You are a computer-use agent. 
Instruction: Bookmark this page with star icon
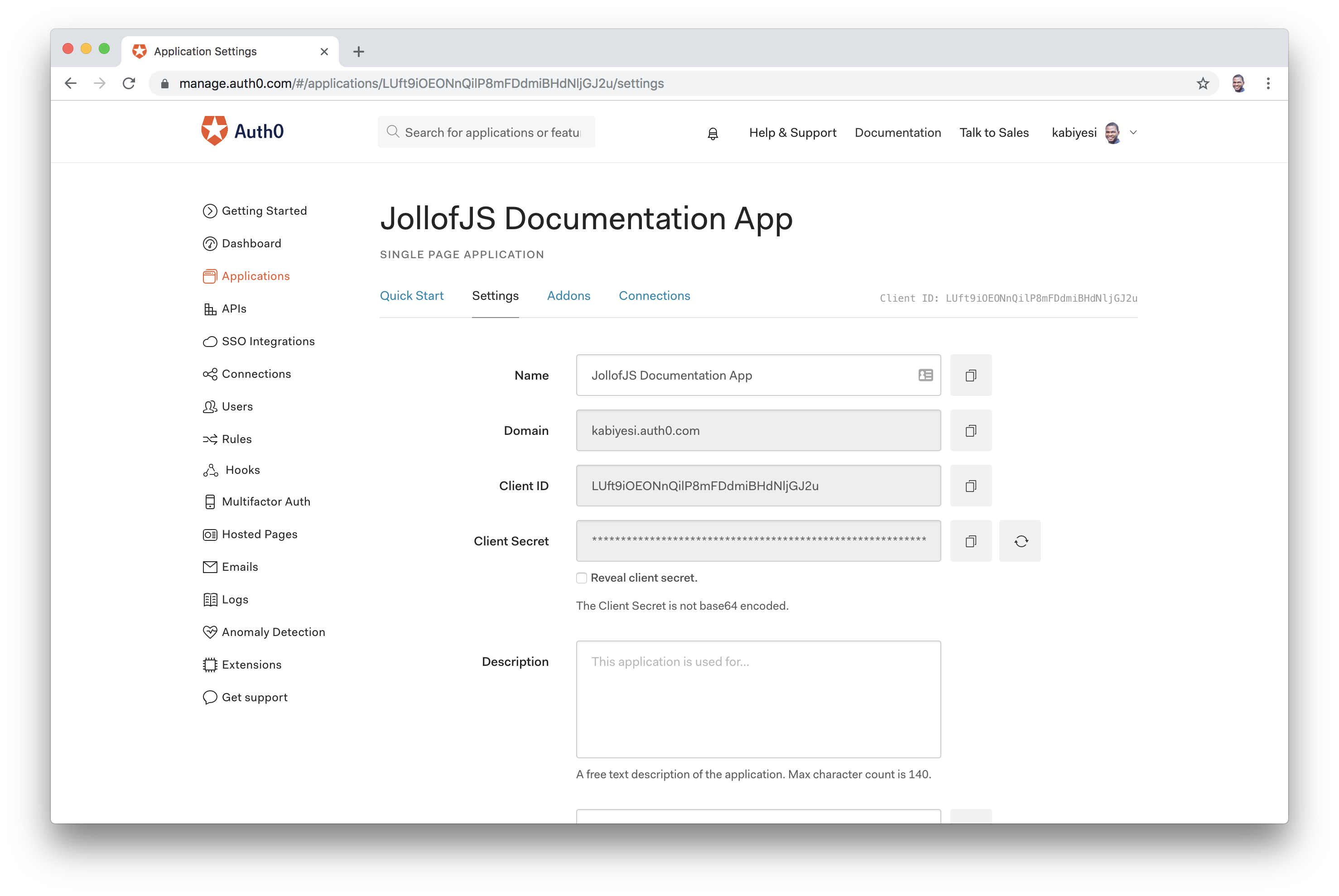click(1203, 83)
